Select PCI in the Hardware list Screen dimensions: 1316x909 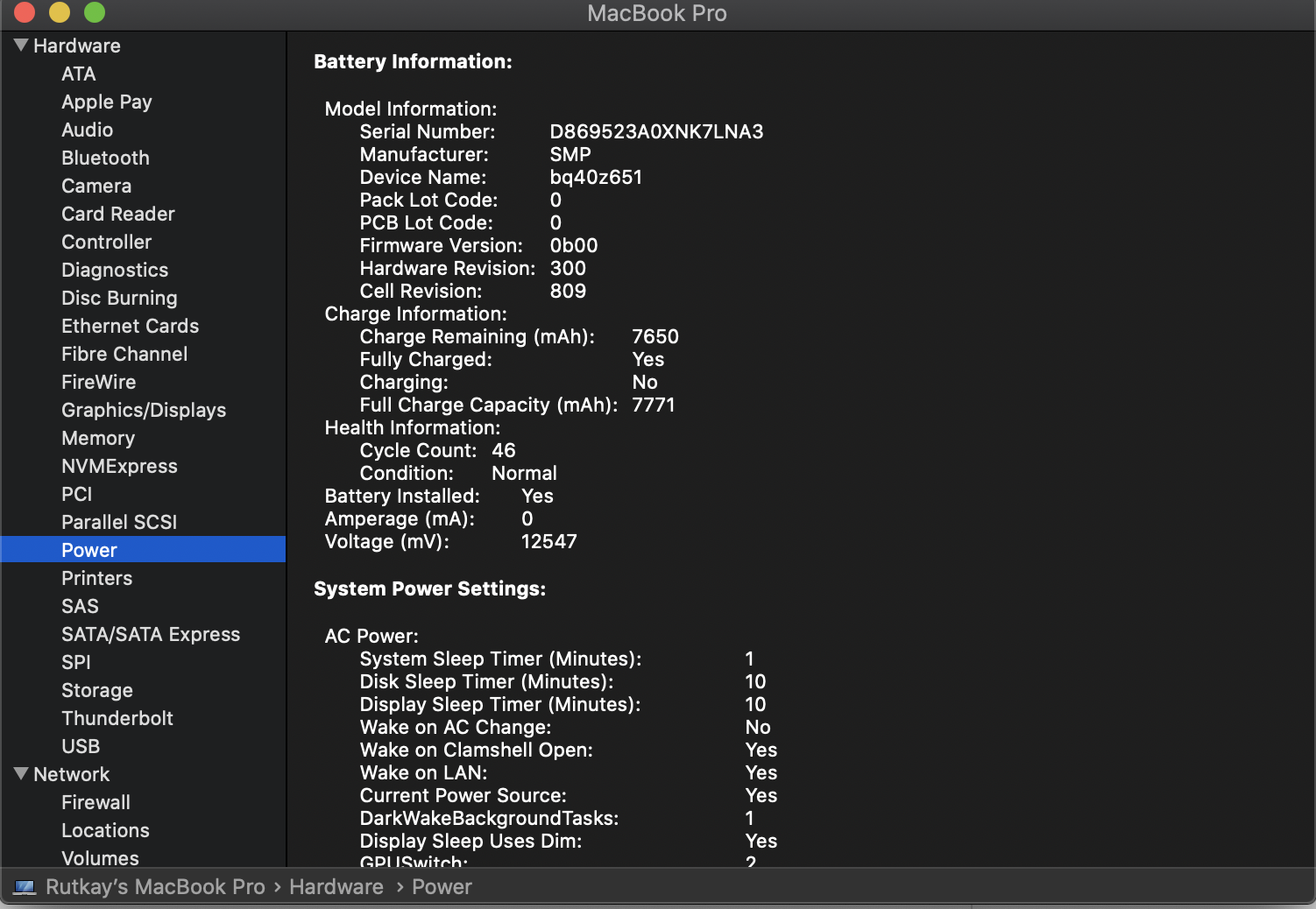point(77,494)
